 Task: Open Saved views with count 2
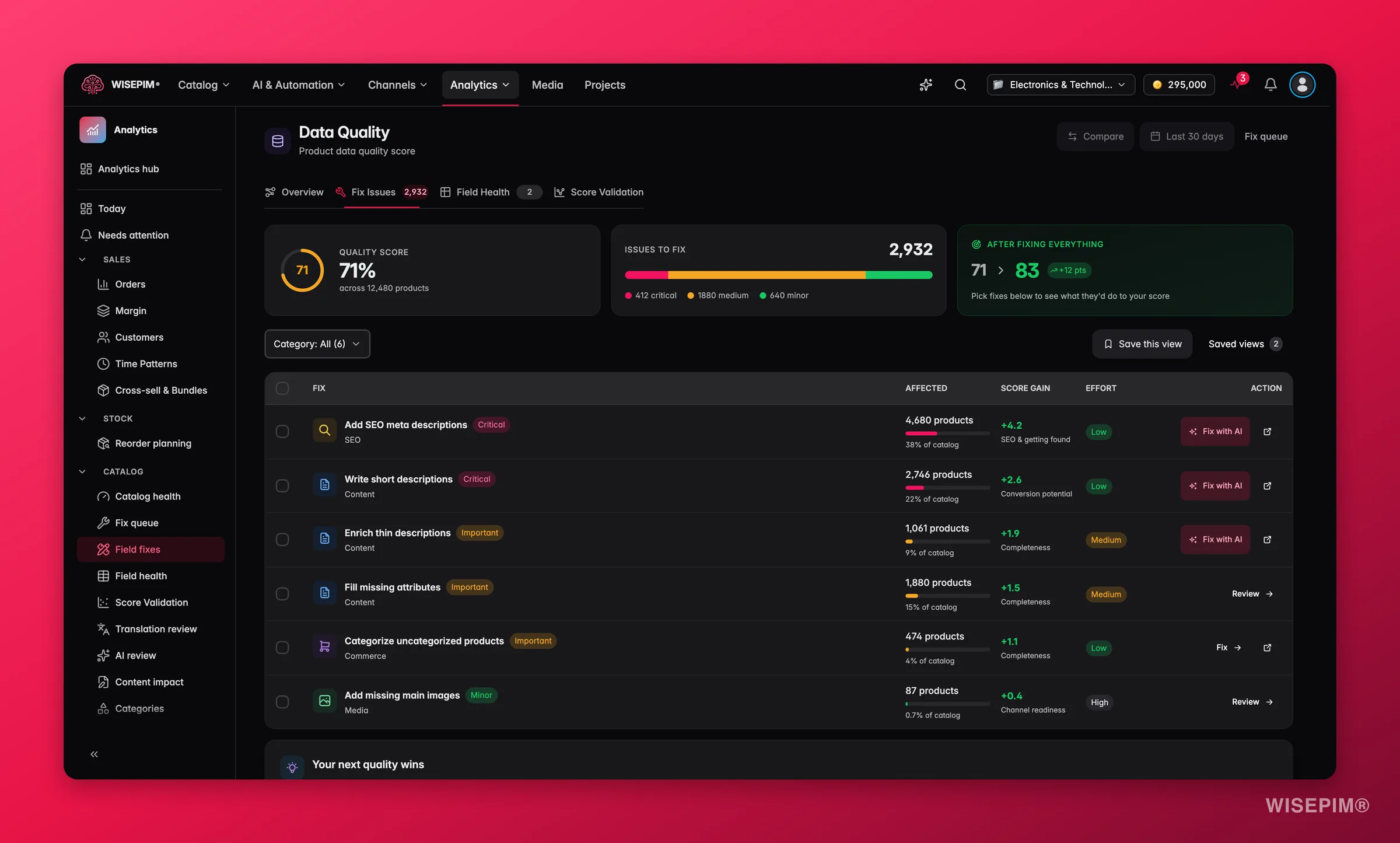point(1245,344)
